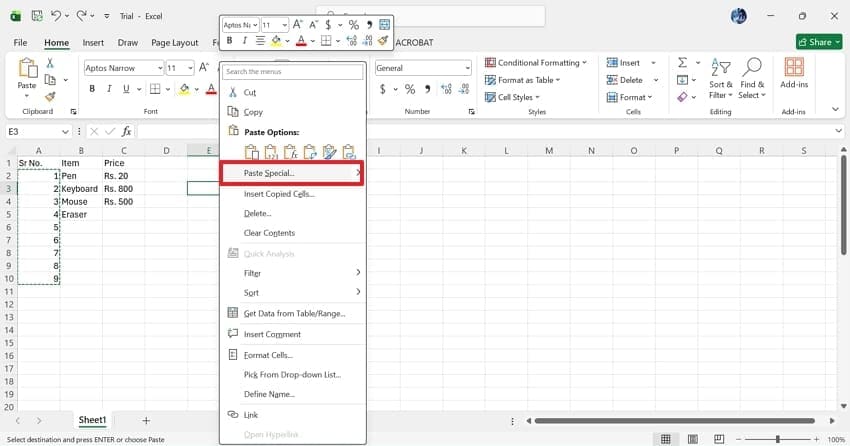
Task: Choose Paste Formatting icon in Paste Options
Action: click(330, 152)
